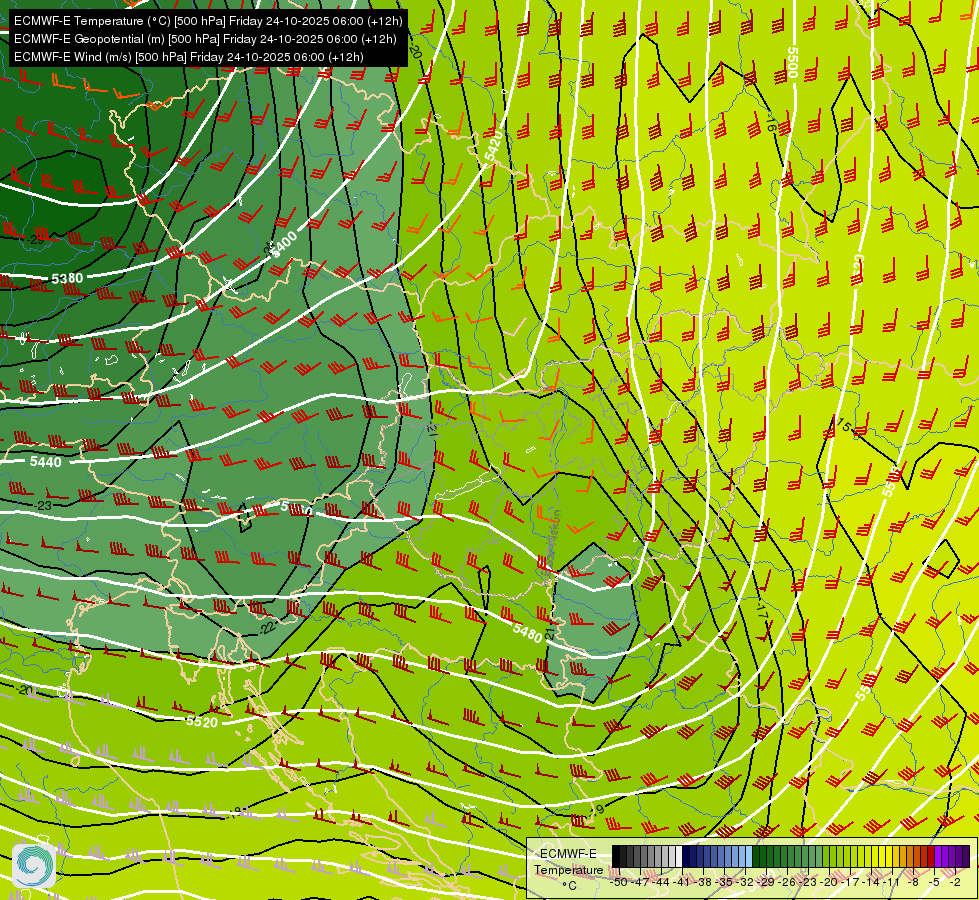
Task: Select the ECMWF-E Wind title line
Action: 189,57
